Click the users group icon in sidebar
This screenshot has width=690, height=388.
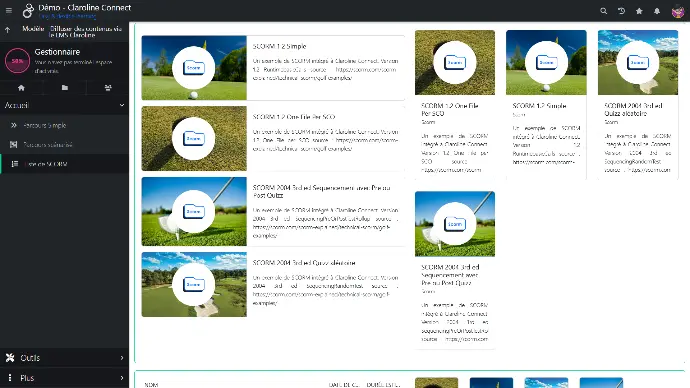[108, 88]
